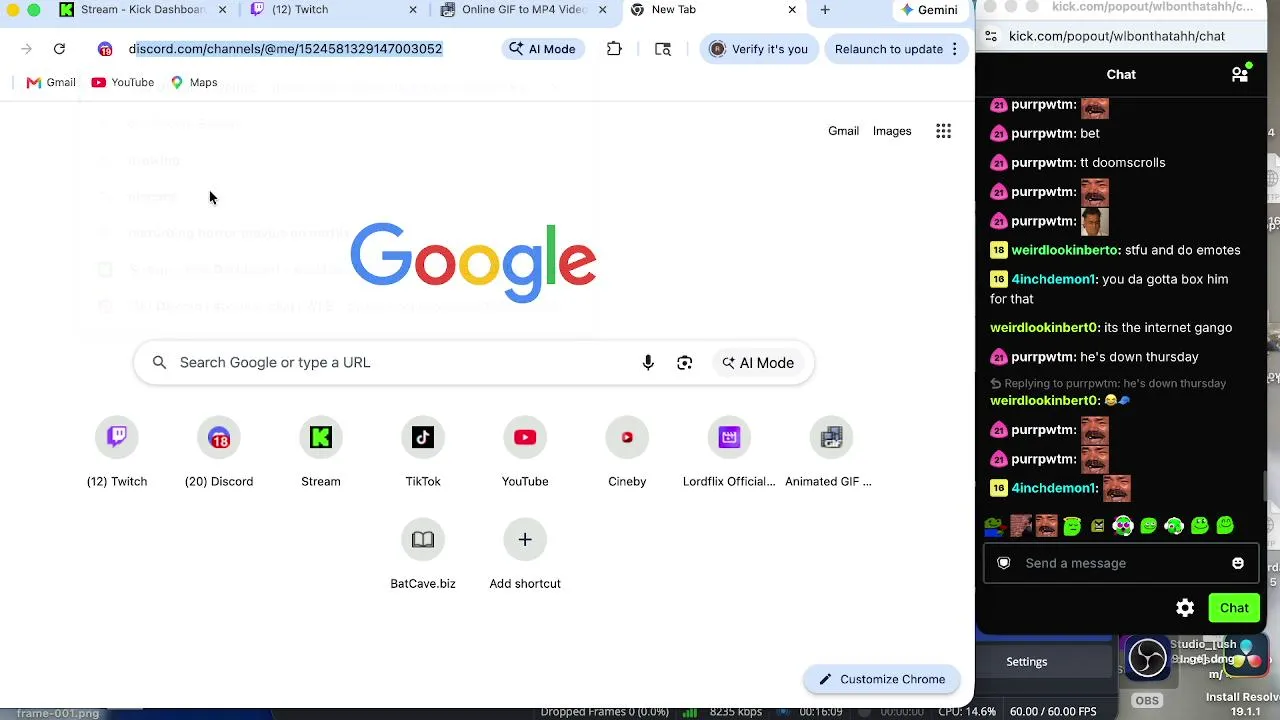The width and height of the screenshot is (1280, 720).
Task: Switch to the (12) Twitch tab
Action: coord(335,10)
